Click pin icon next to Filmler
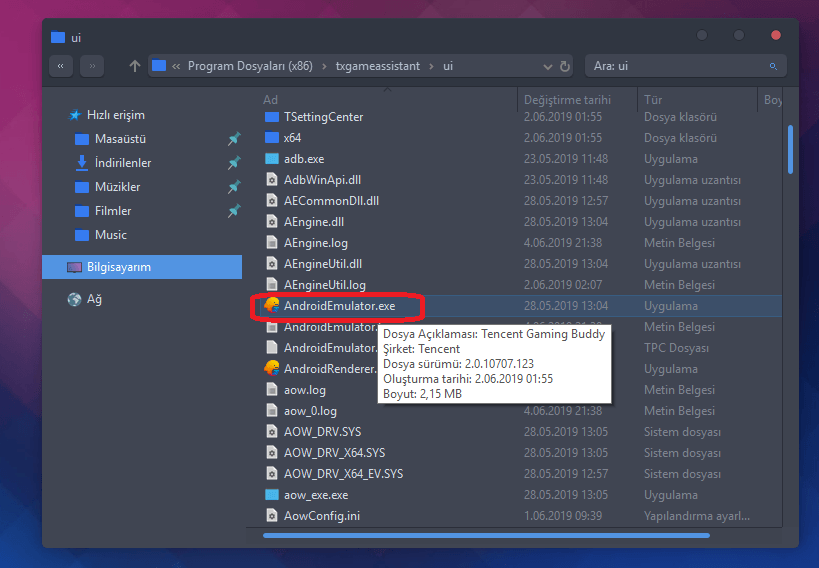The width and height of the screenshot is (819, 568). point(234,211)
